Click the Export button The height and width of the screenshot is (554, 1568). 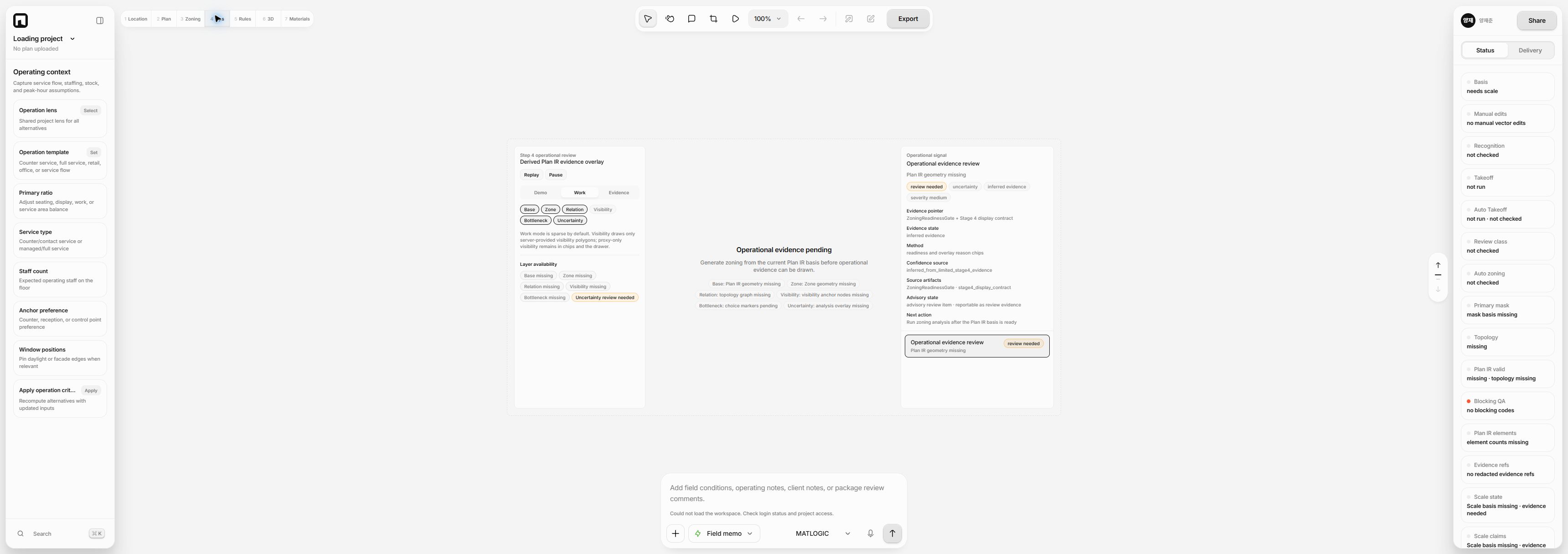[x=908, y=19]
